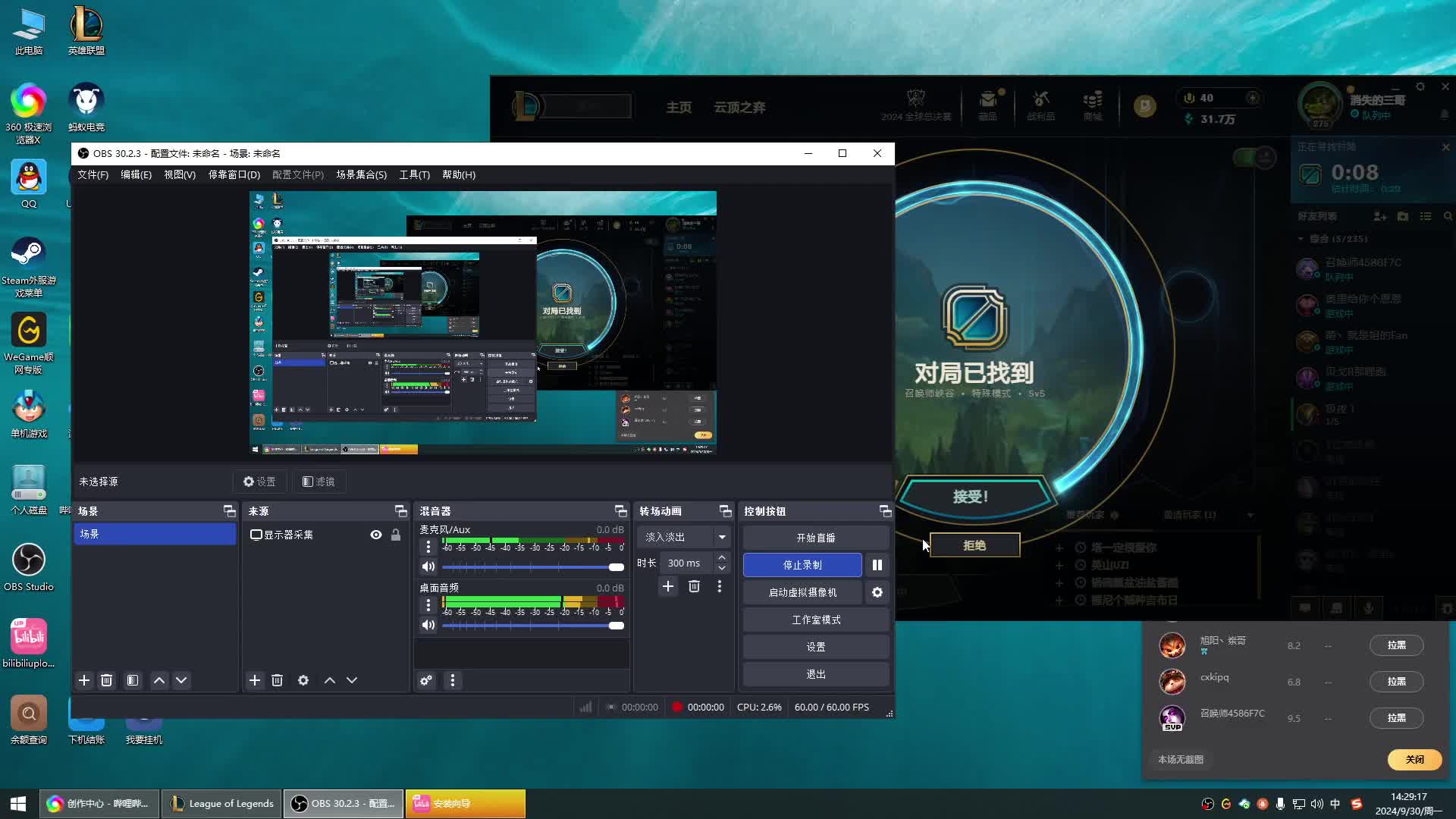Pop out the Scenes dock panel
The height and width of the screenshot is (819, 1456).
(x=229, y=511)
